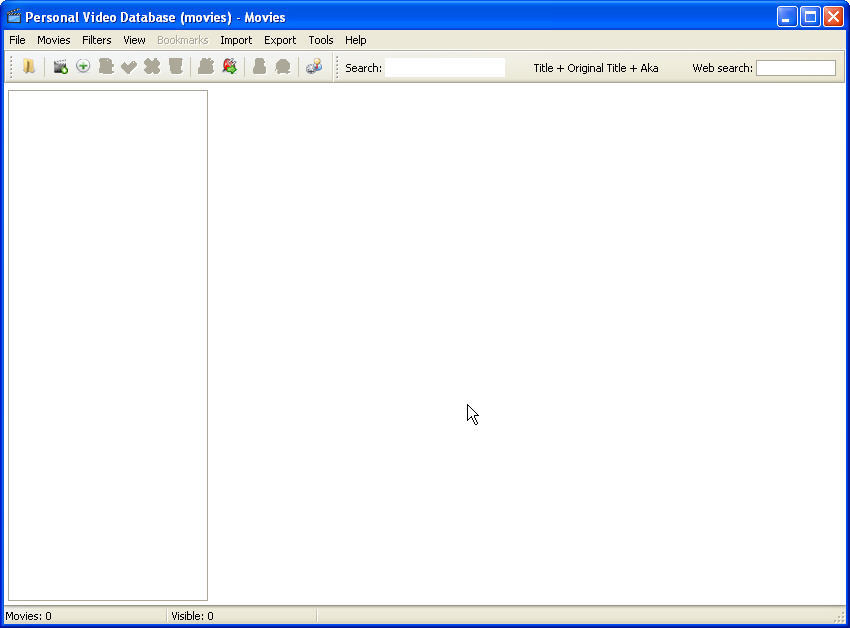Open the View menu
The height and width of the screenshot is (628, 850).
click(134, 40)
